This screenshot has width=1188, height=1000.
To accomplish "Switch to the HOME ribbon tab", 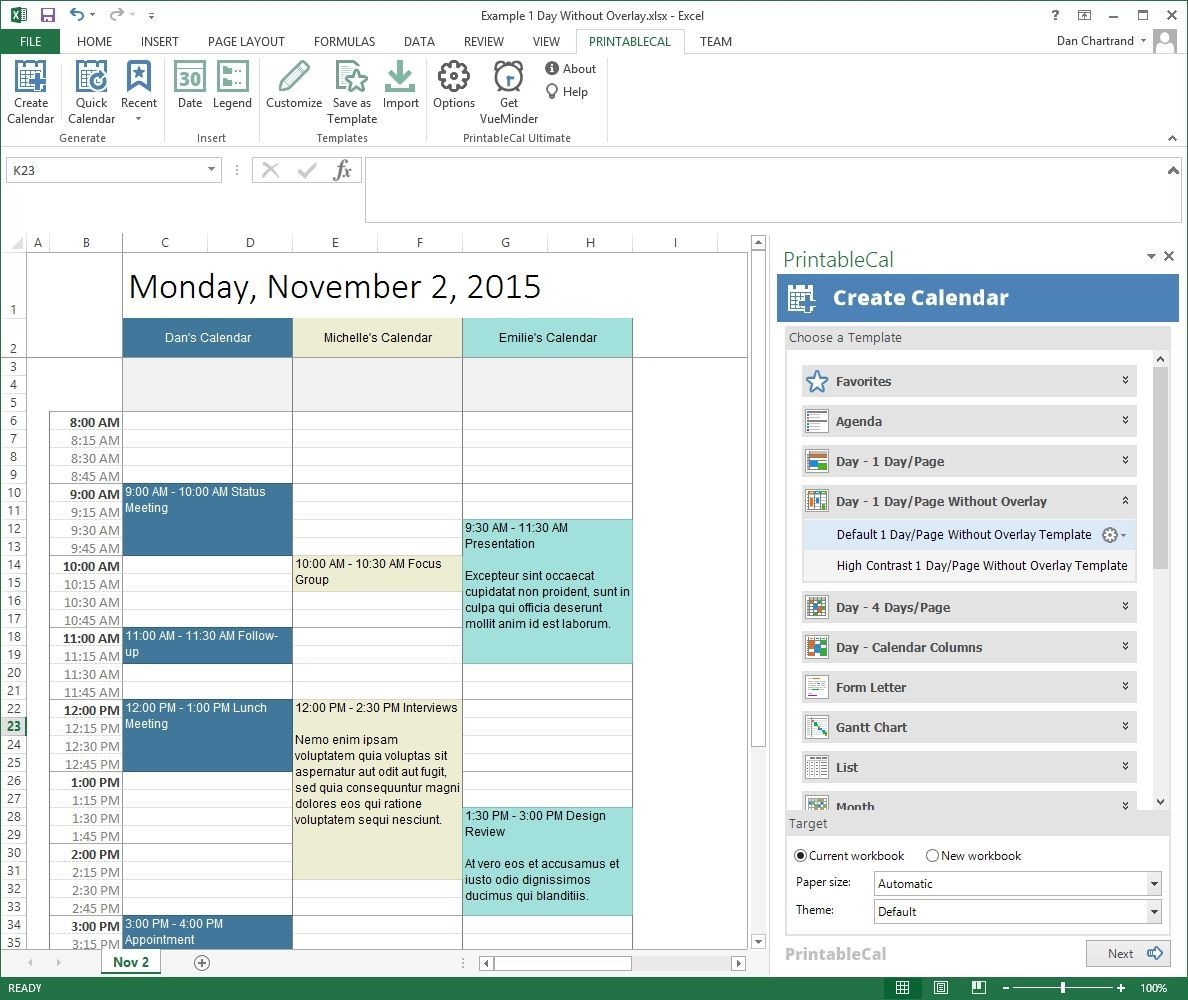I will pyautogui.click(x=94, y=41).
